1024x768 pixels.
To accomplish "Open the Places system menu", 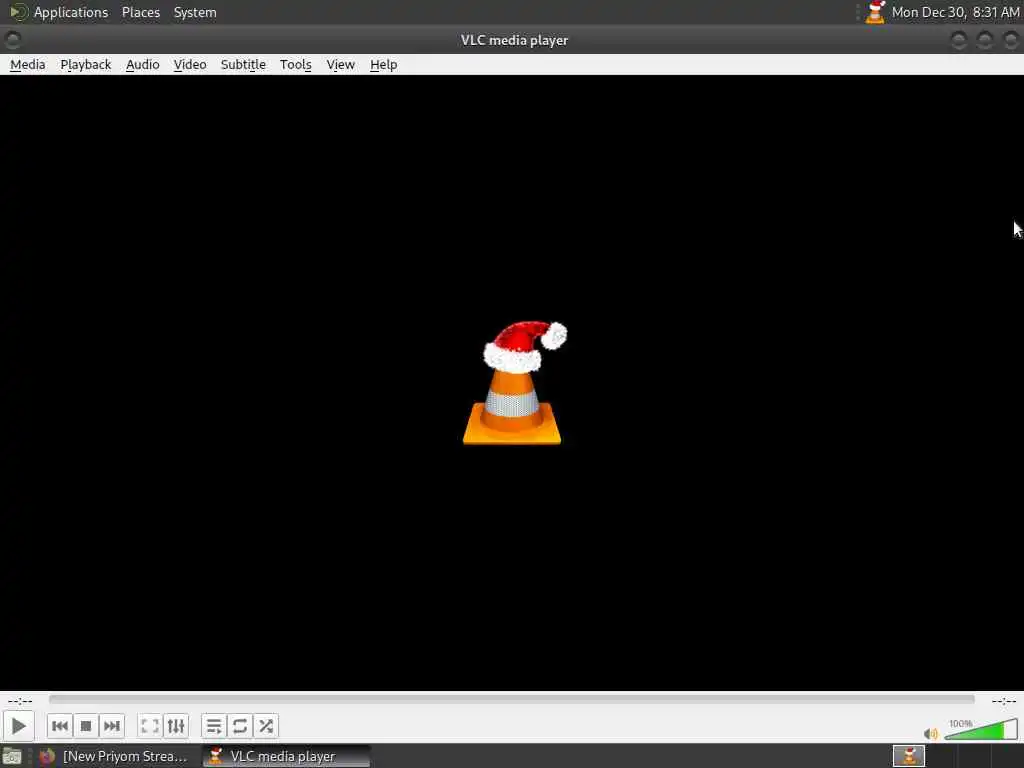I will click(140, 12).
